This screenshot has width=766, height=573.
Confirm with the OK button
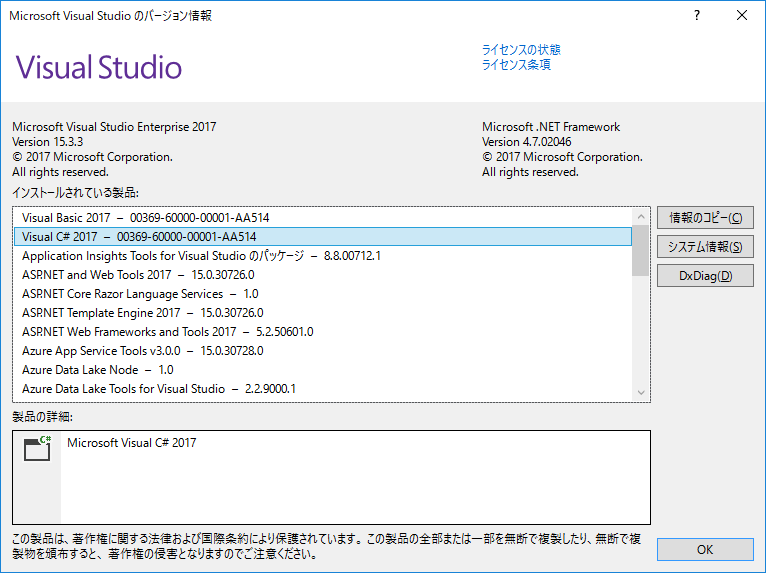pyautogui.click(x=705, y=550)
